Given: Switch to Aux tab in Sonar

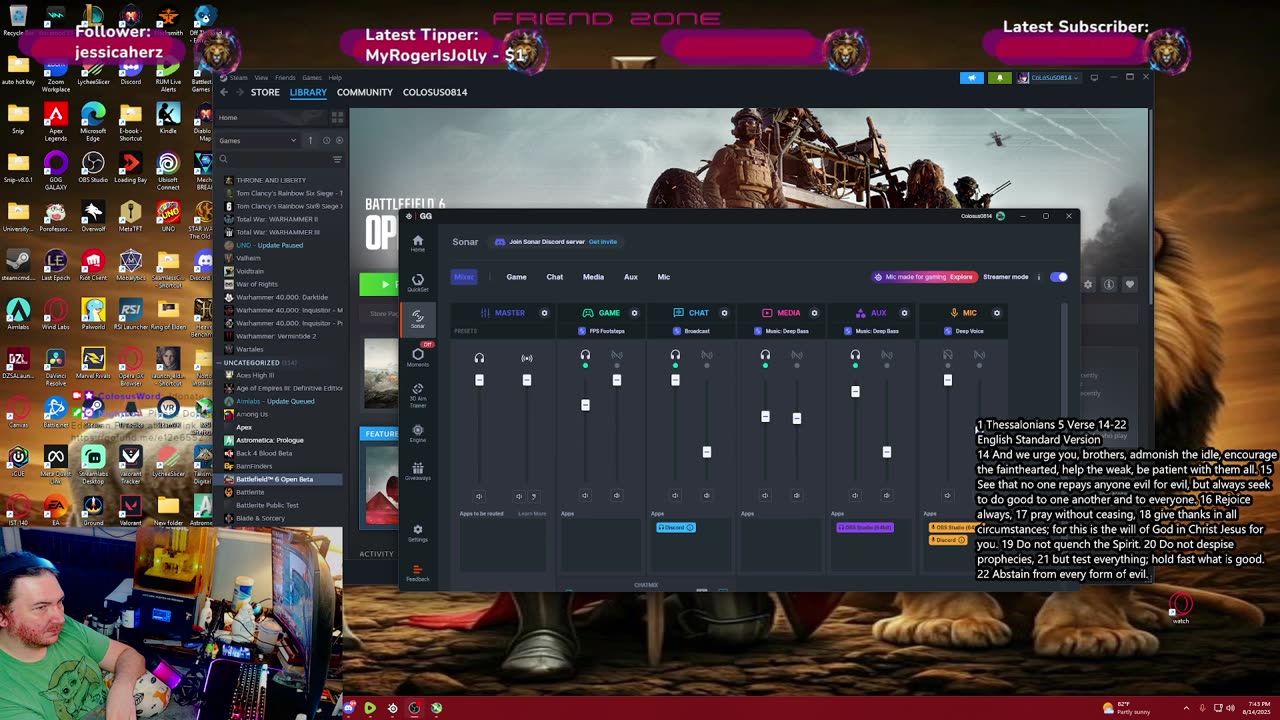Looking at the screenshot, I should coord(631,277).
